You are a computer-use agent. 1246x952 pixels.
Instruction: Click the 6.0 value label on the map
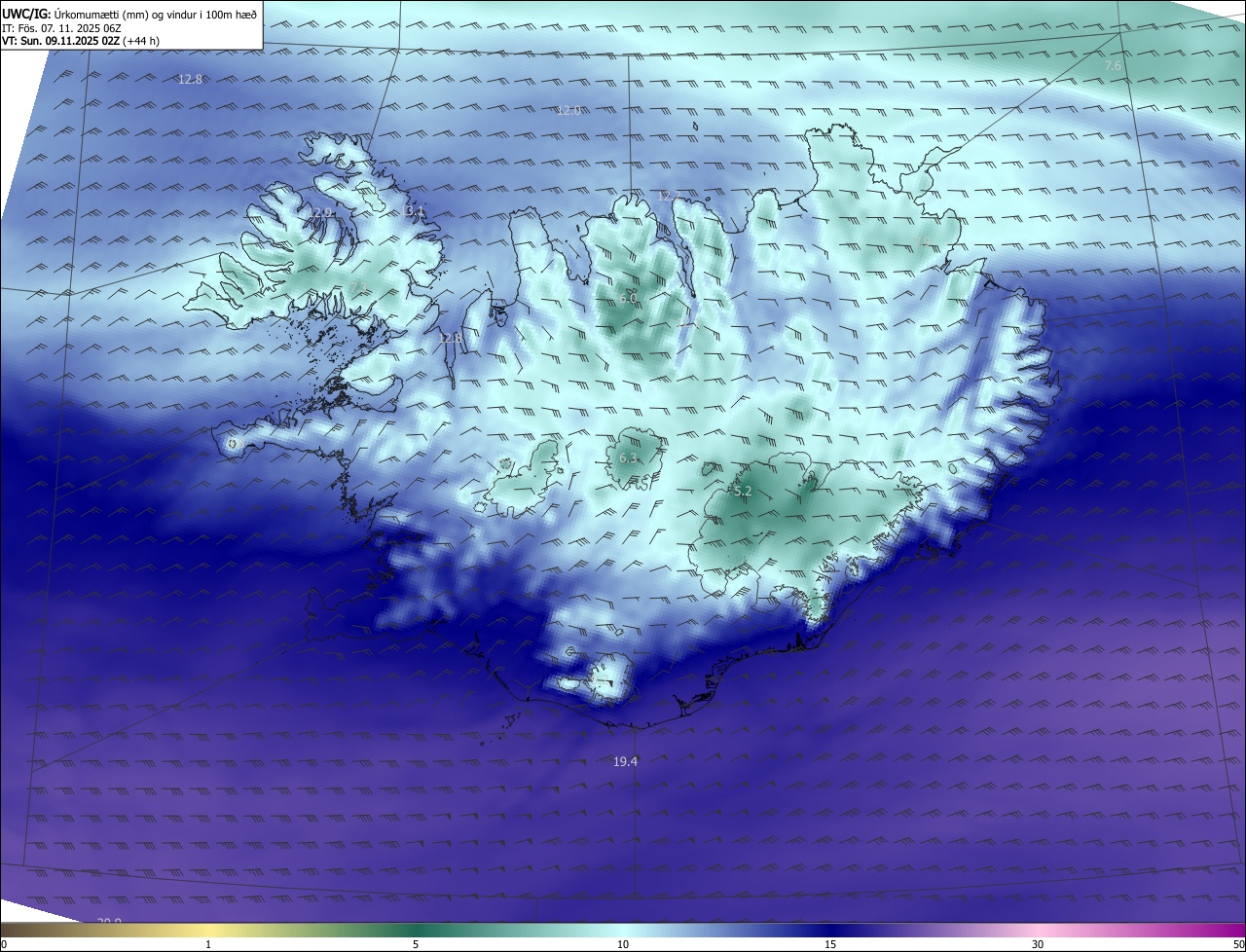coord(628,298)
